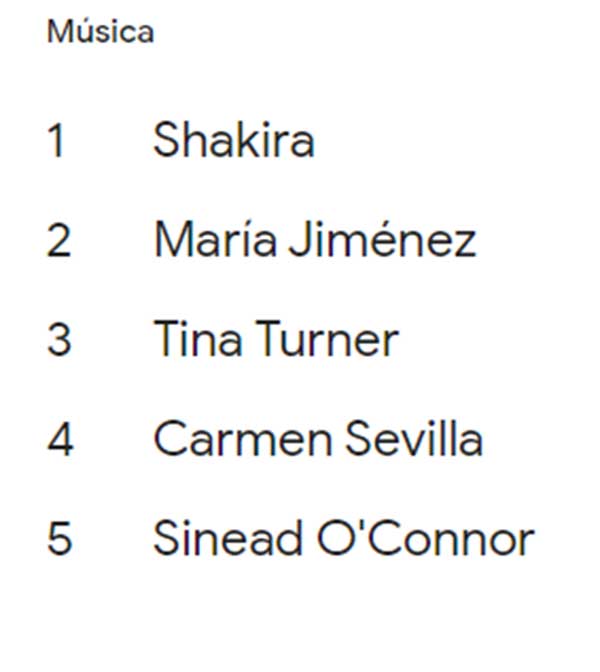Click rank number 2 in the list

(x=59, y=241)
